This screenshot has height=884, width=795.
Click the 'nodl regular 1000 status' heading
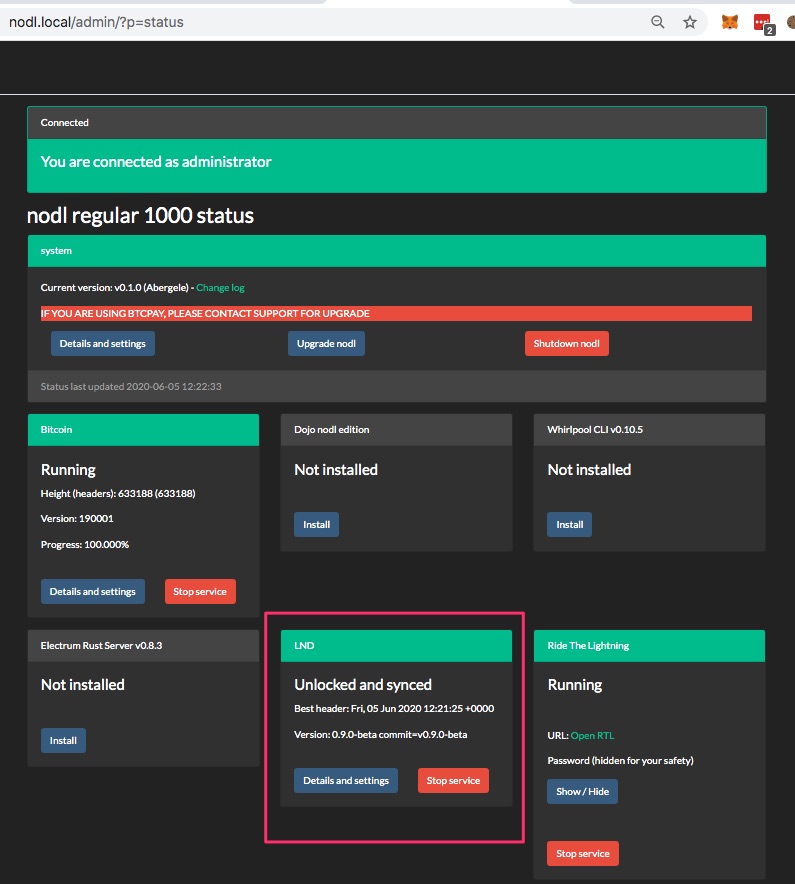[x=140, y=215]
